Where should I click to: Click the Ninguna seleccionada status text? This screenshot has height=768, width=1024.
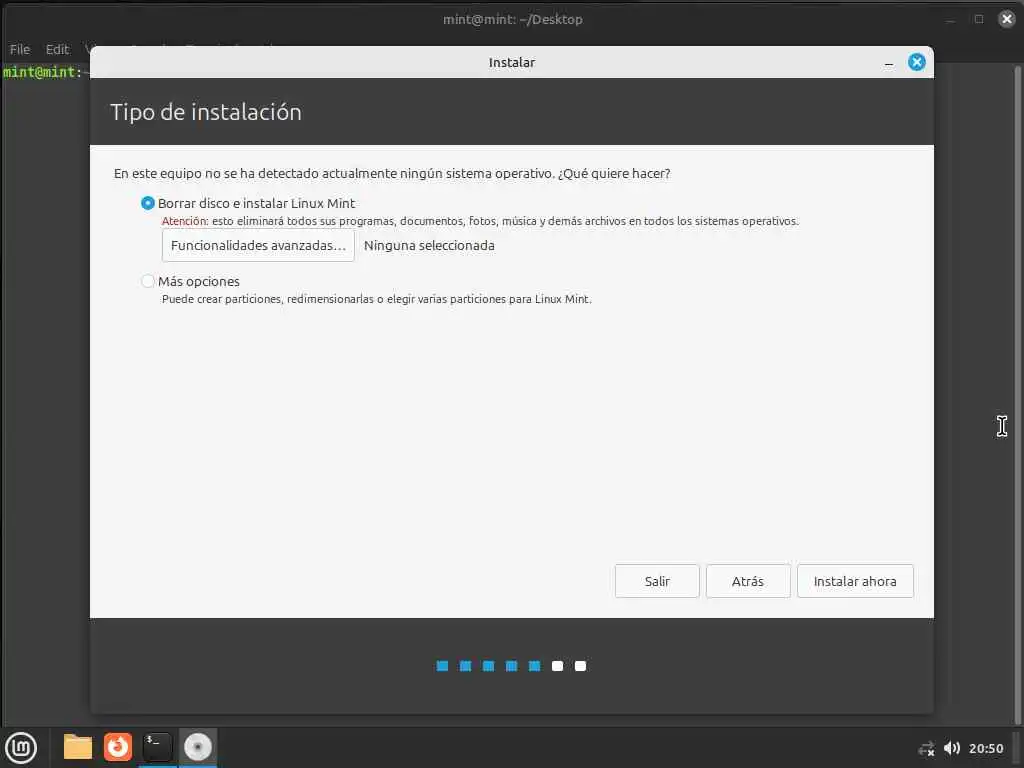[429, 246]
